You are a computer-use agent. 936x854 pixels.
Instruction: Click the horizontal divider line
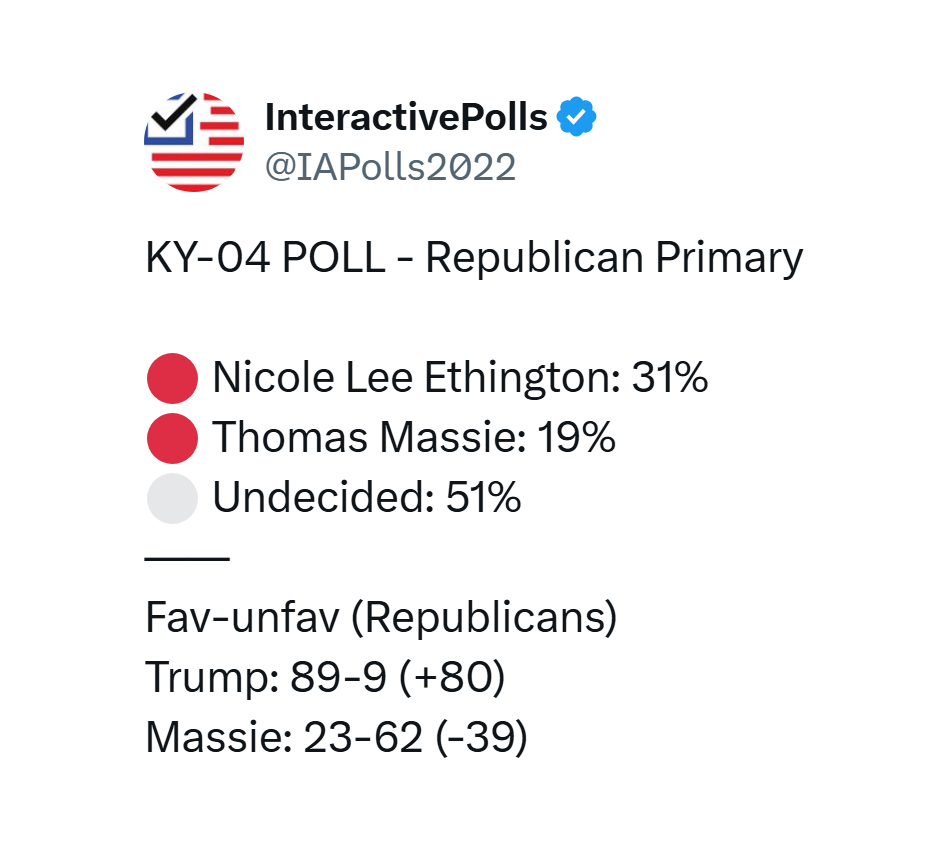pyautogui.click(x=187, y=559)
